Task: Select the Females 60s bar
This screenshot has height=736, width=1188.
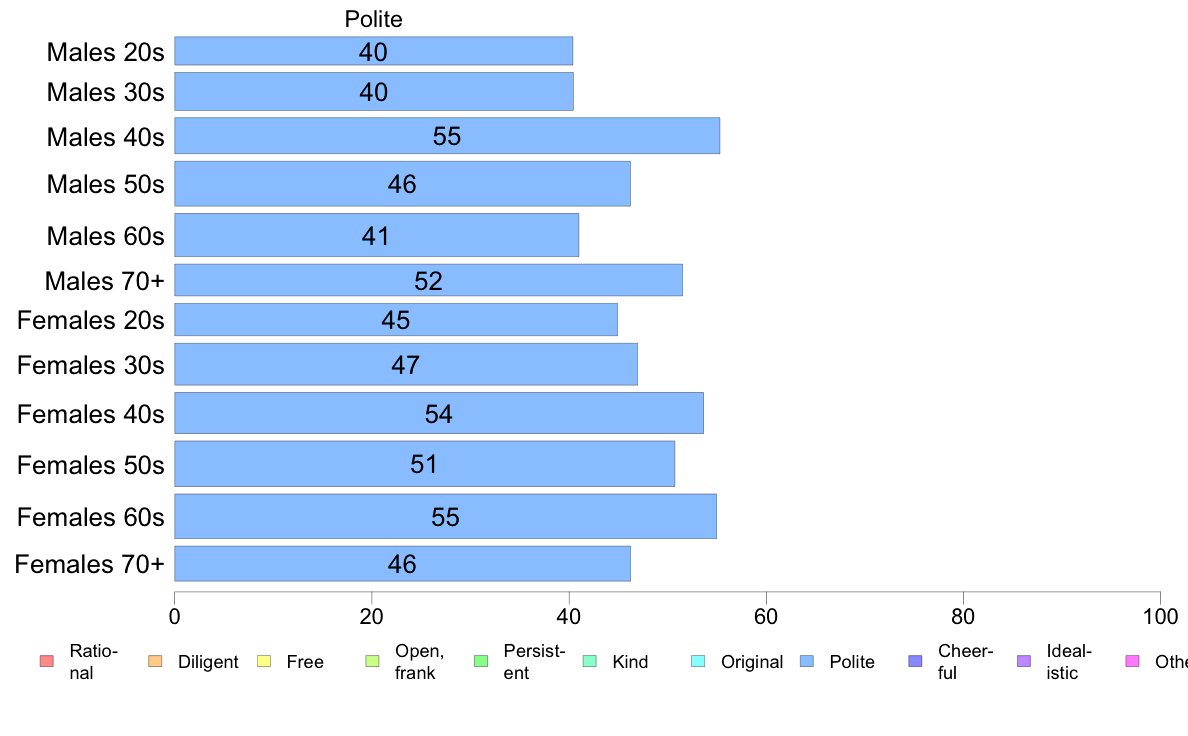Action: click(446, 516)
